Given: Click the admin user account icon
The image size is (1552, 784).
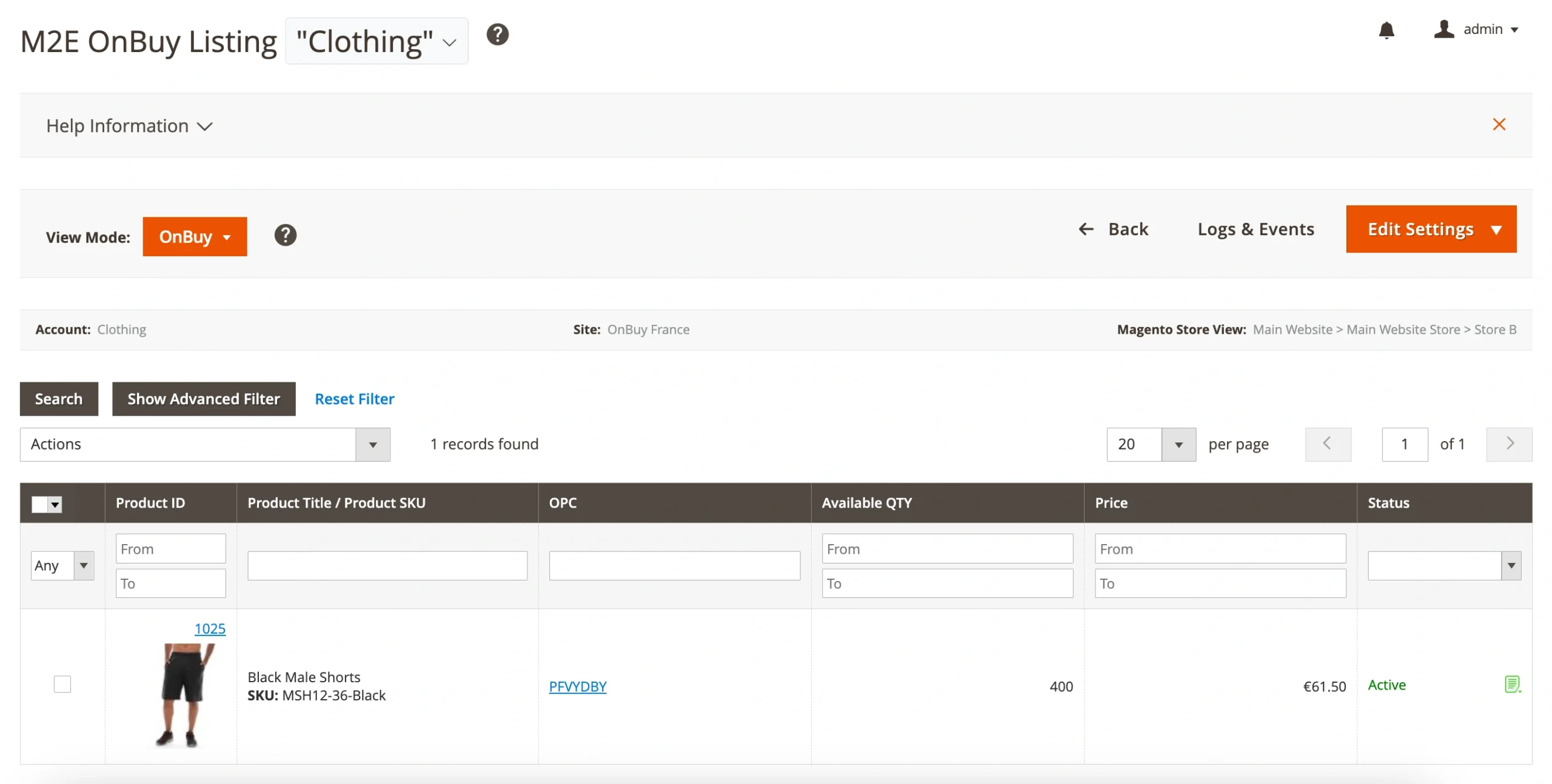Looking at the screenshot, I should pos(1443,29).
